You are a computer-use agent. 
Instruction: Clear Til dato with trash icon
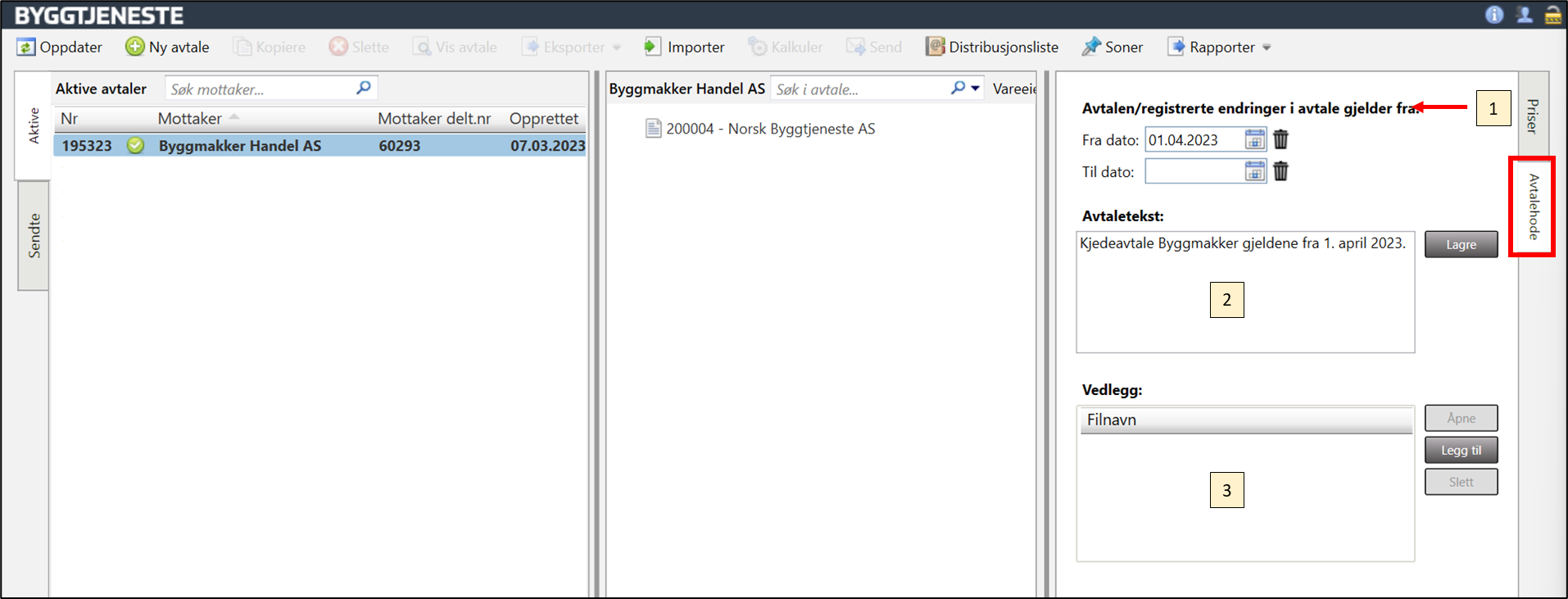[1280, 171]
